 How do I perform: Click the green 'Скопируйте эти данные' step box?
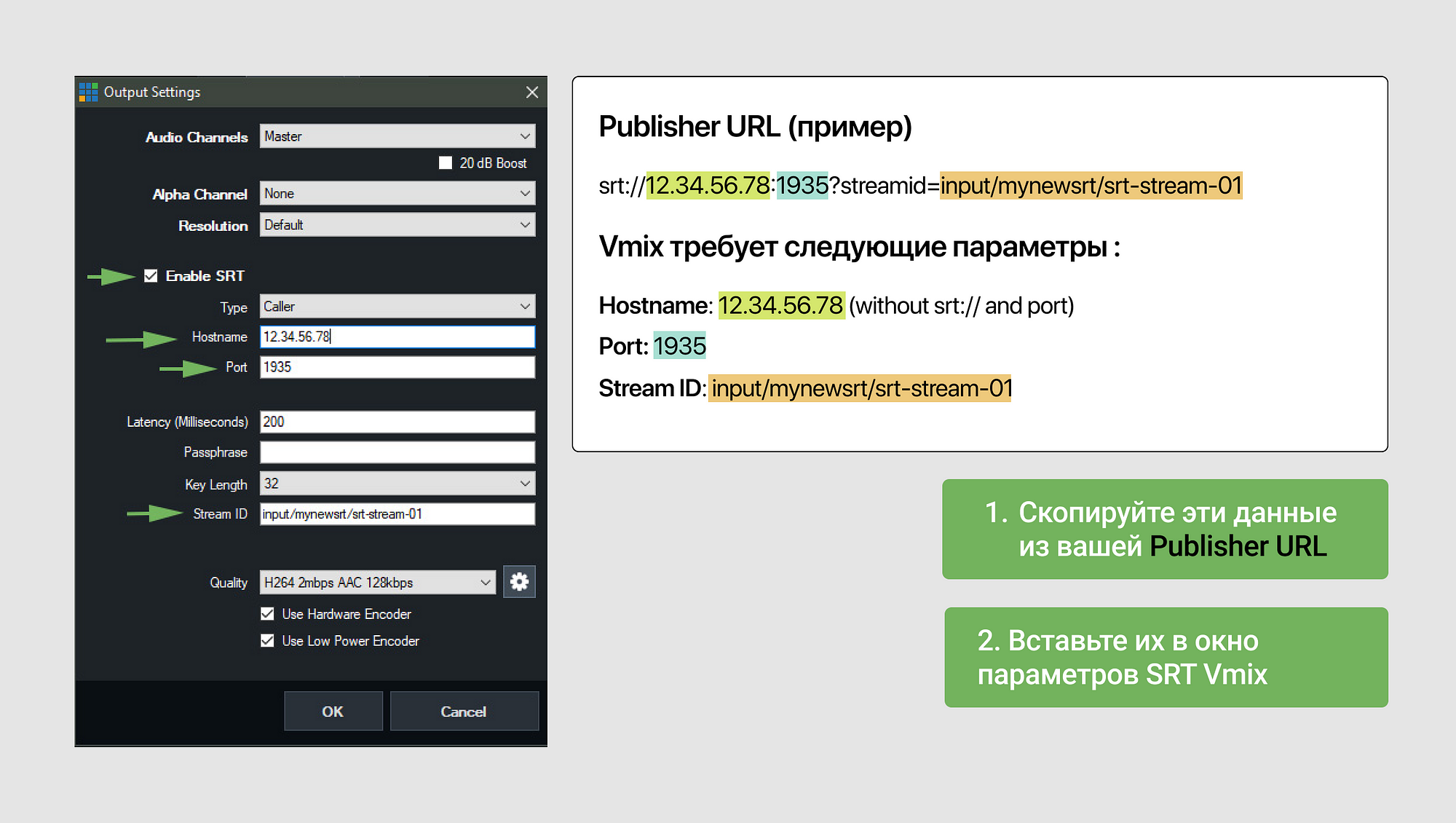pyautogui.click(x=1165, y=529)
